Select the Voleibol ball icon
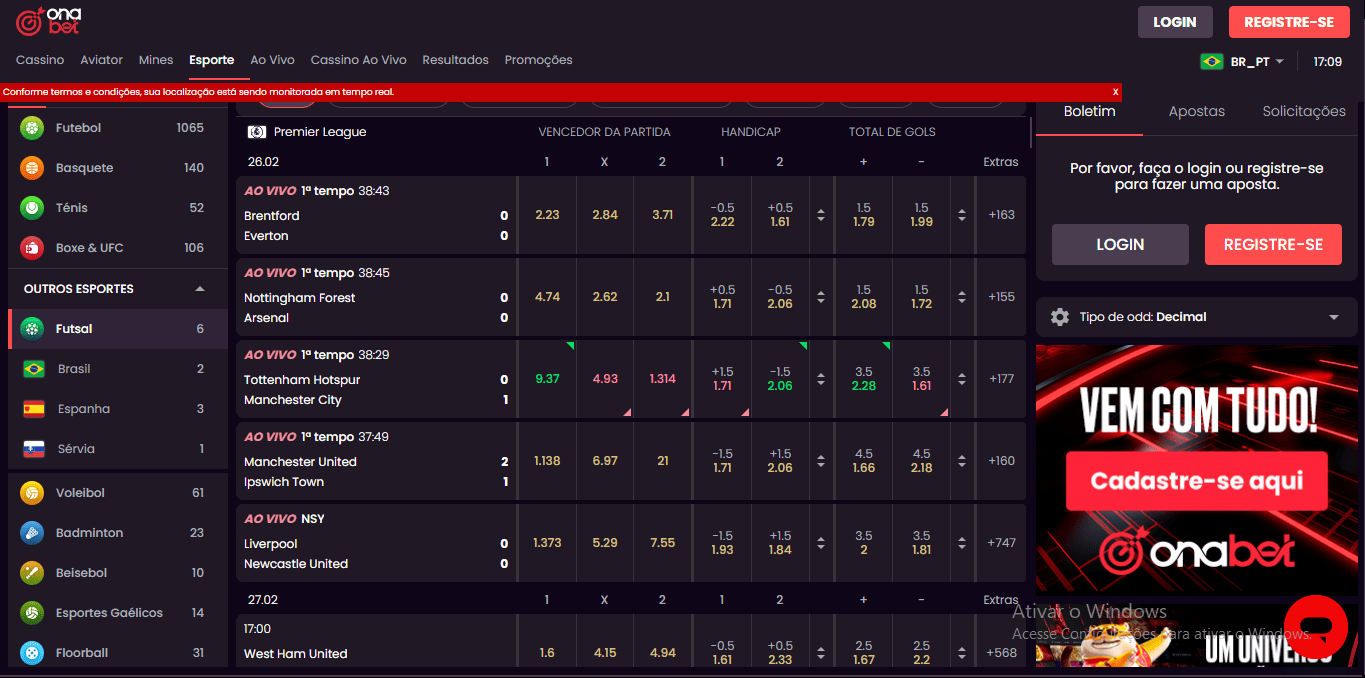Viewport: 1365px width, 678px height. (32, 493)
